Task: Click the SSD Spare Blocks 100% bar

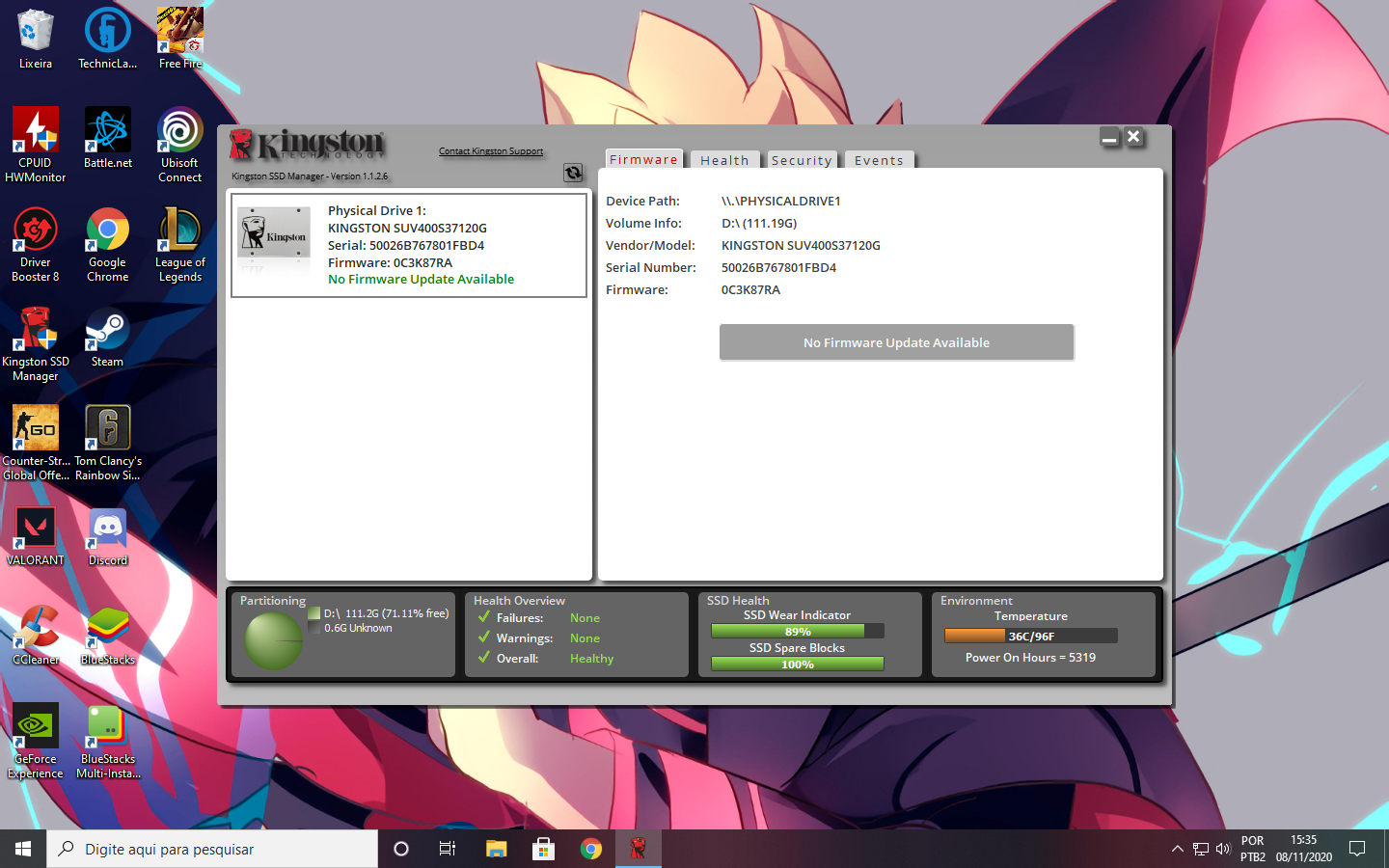Action: click(798, 665)
